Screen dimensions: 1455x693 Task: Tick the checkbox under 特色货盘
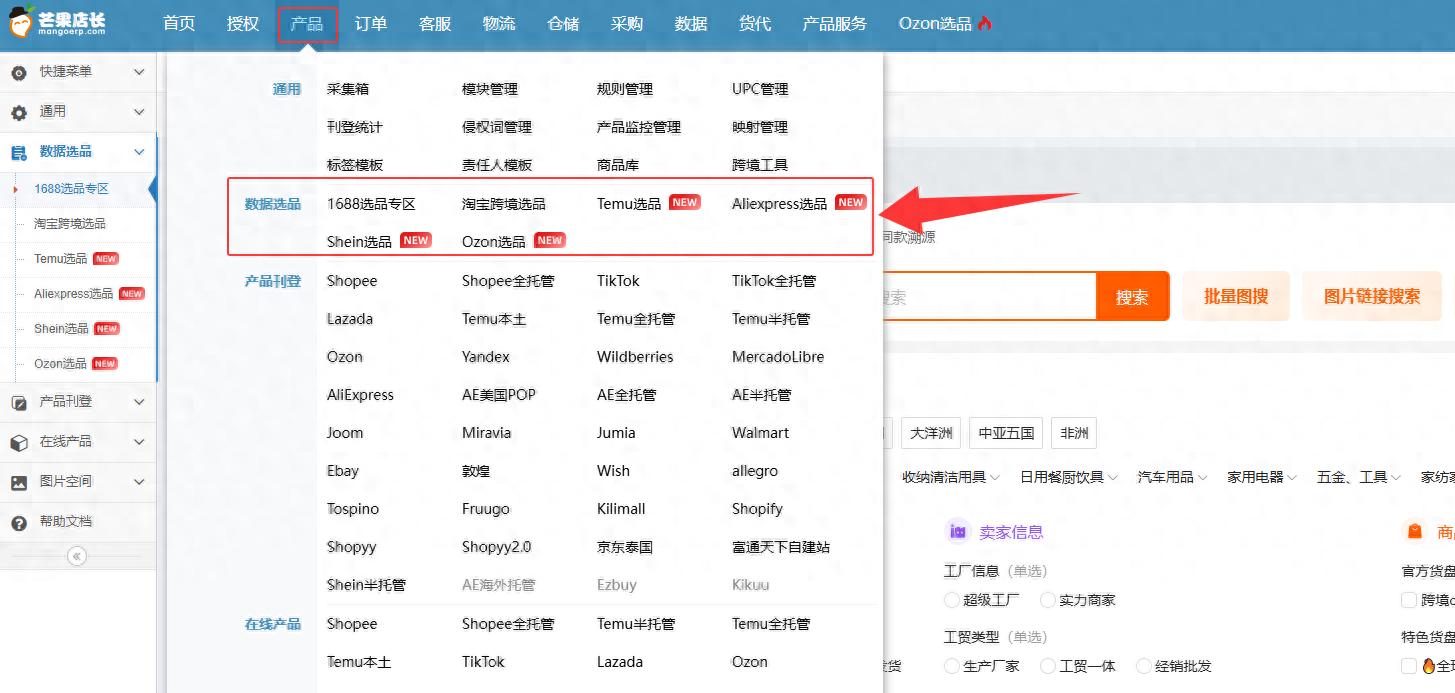1409,666
